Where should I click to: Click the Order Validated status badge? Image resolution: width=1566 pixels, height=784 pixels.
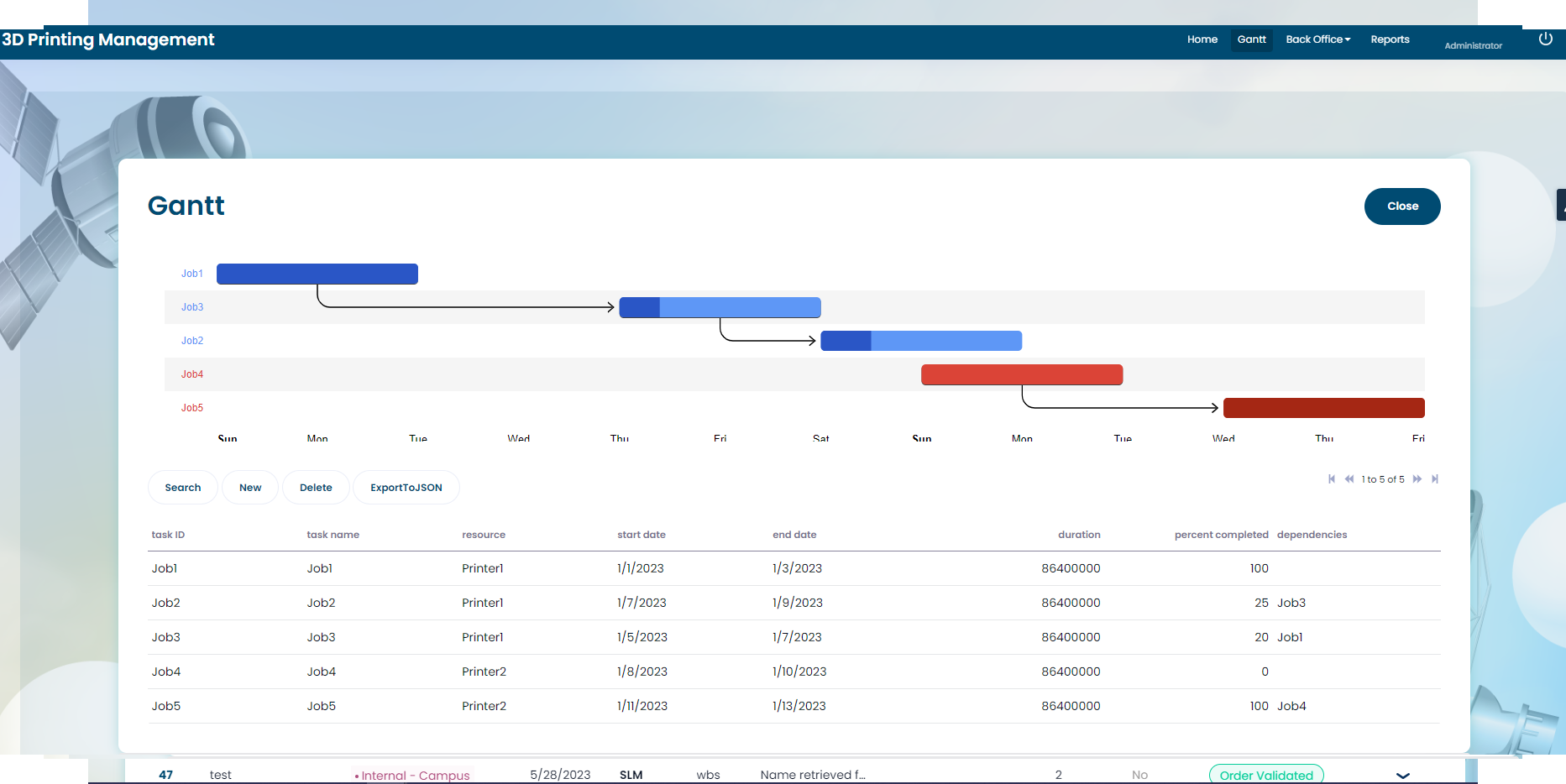1265,775
